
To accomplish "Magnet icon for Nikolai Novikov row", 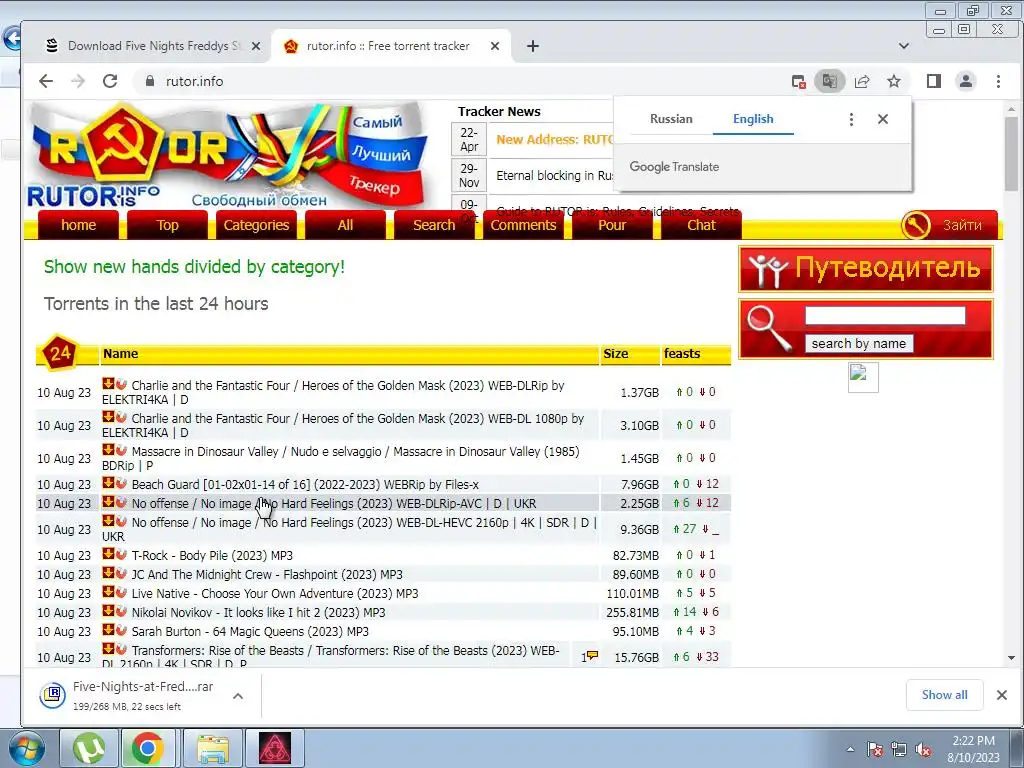I will [121, 611].
